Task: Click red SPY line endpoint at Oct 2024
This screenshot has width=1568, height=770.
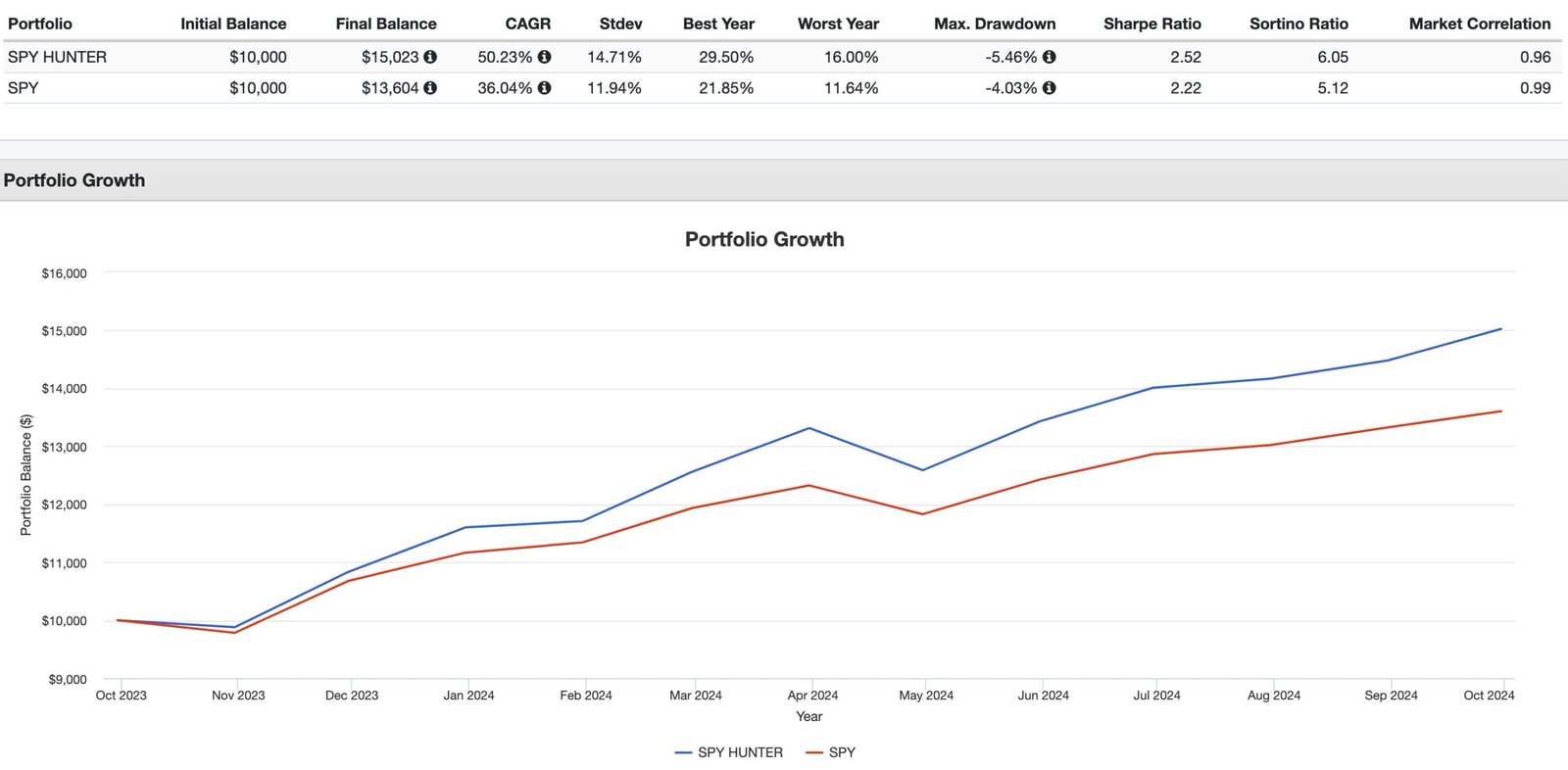Action: point(1501,411)
